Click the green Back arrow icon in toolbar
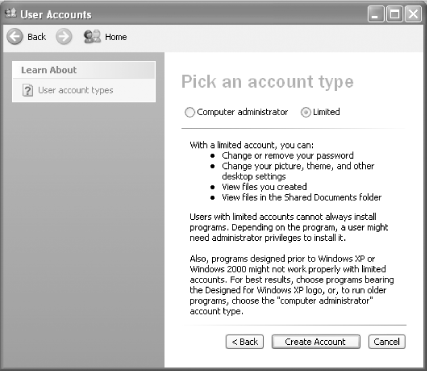The width and height of the screenshot is (427, 371). [15, 37]
